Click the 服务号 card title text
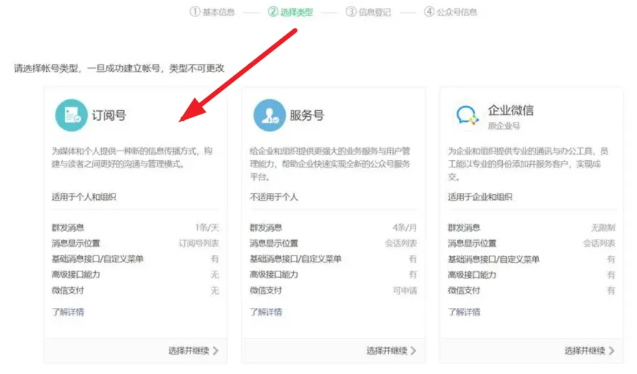This screenshot has width=637, height=374. 307,115
